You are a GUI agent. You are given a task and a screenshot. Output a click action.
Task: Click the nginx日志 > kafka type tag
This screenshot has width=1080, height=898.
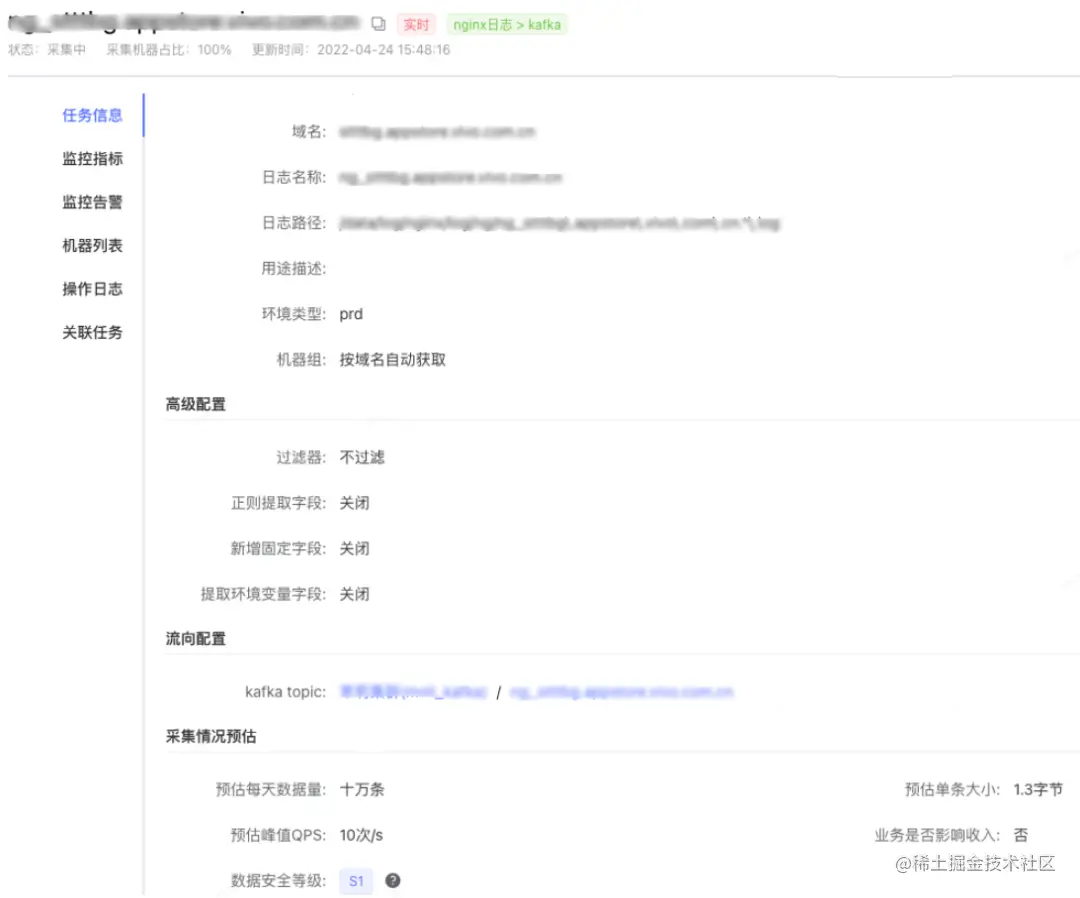tap(506, 25)
